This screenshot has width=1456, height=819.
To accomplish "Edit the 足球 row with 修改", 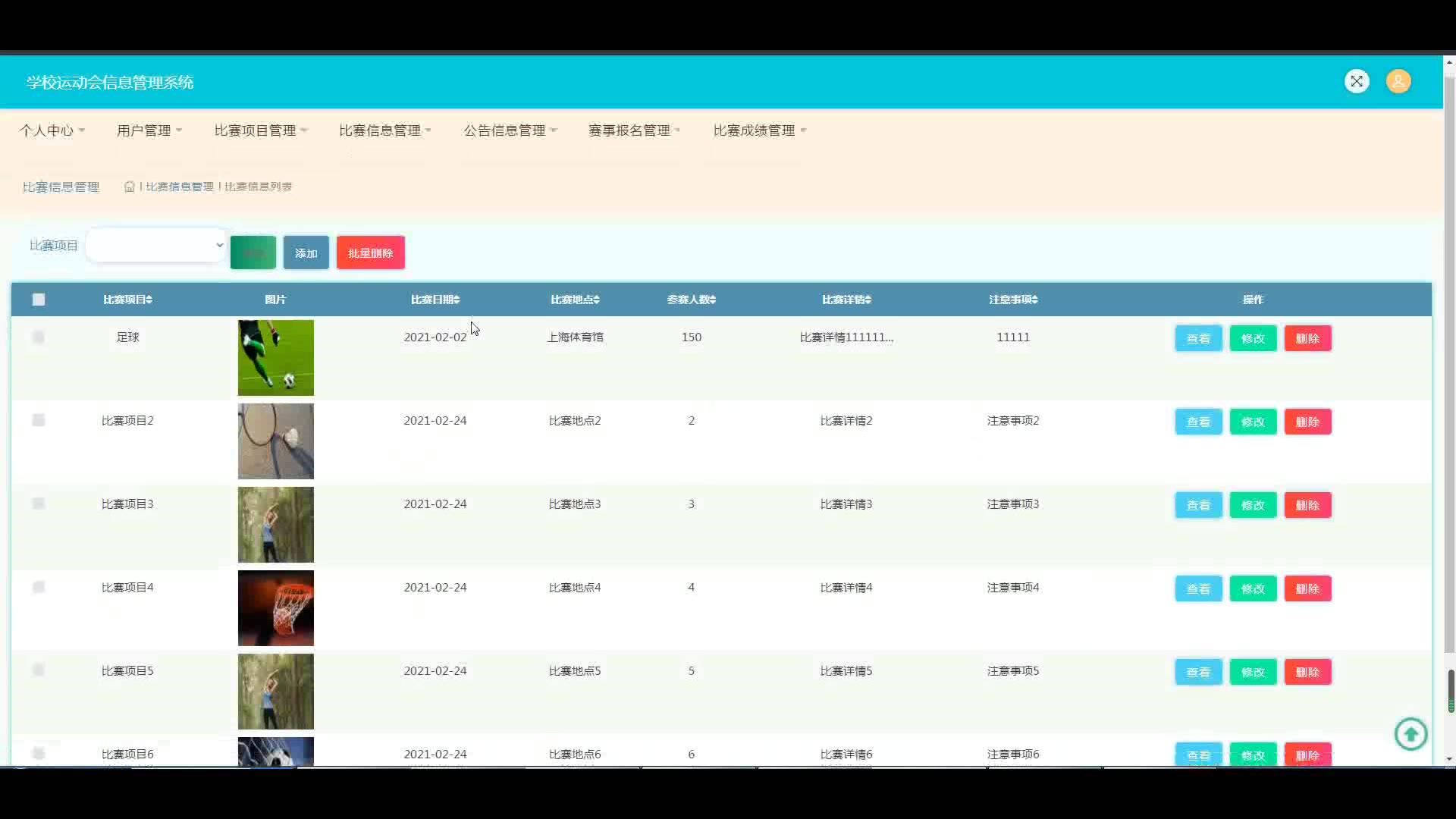I will [1253, 338].
